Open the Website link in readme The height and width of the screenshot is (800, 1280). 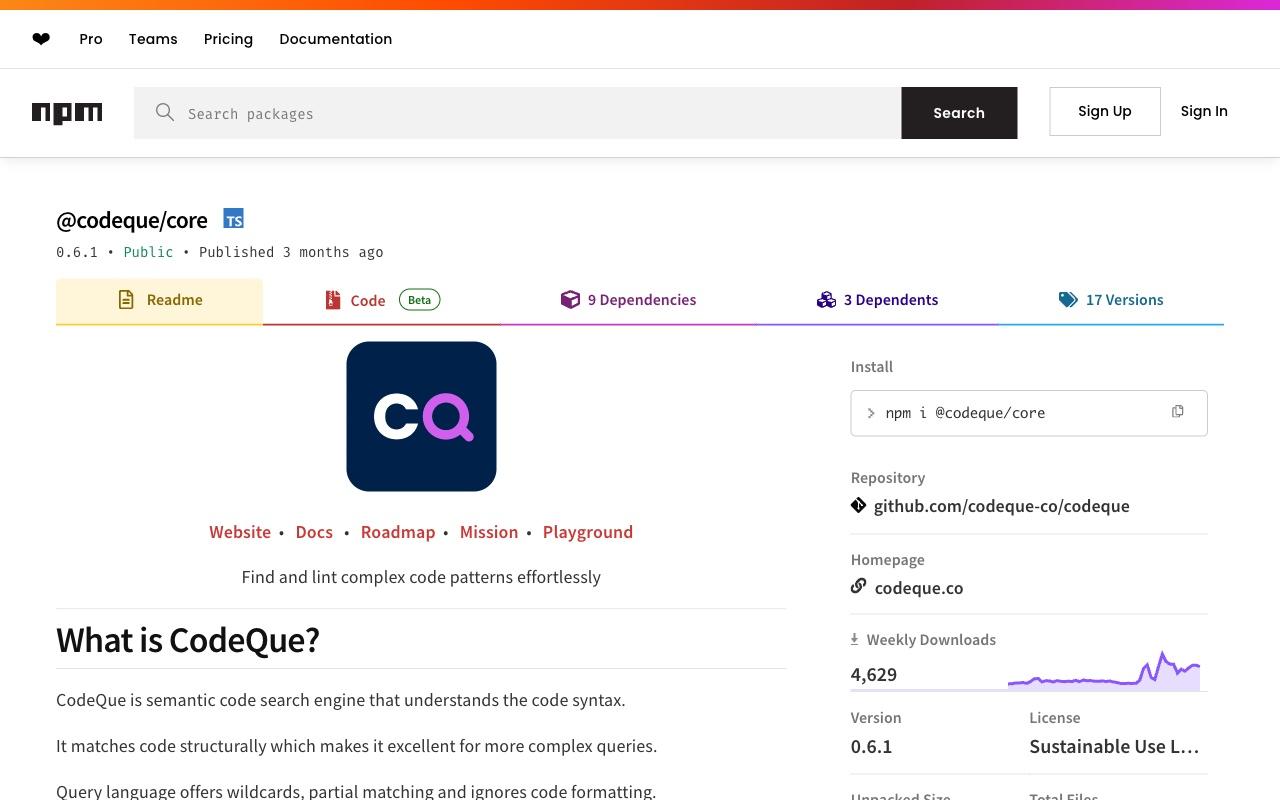240,532
